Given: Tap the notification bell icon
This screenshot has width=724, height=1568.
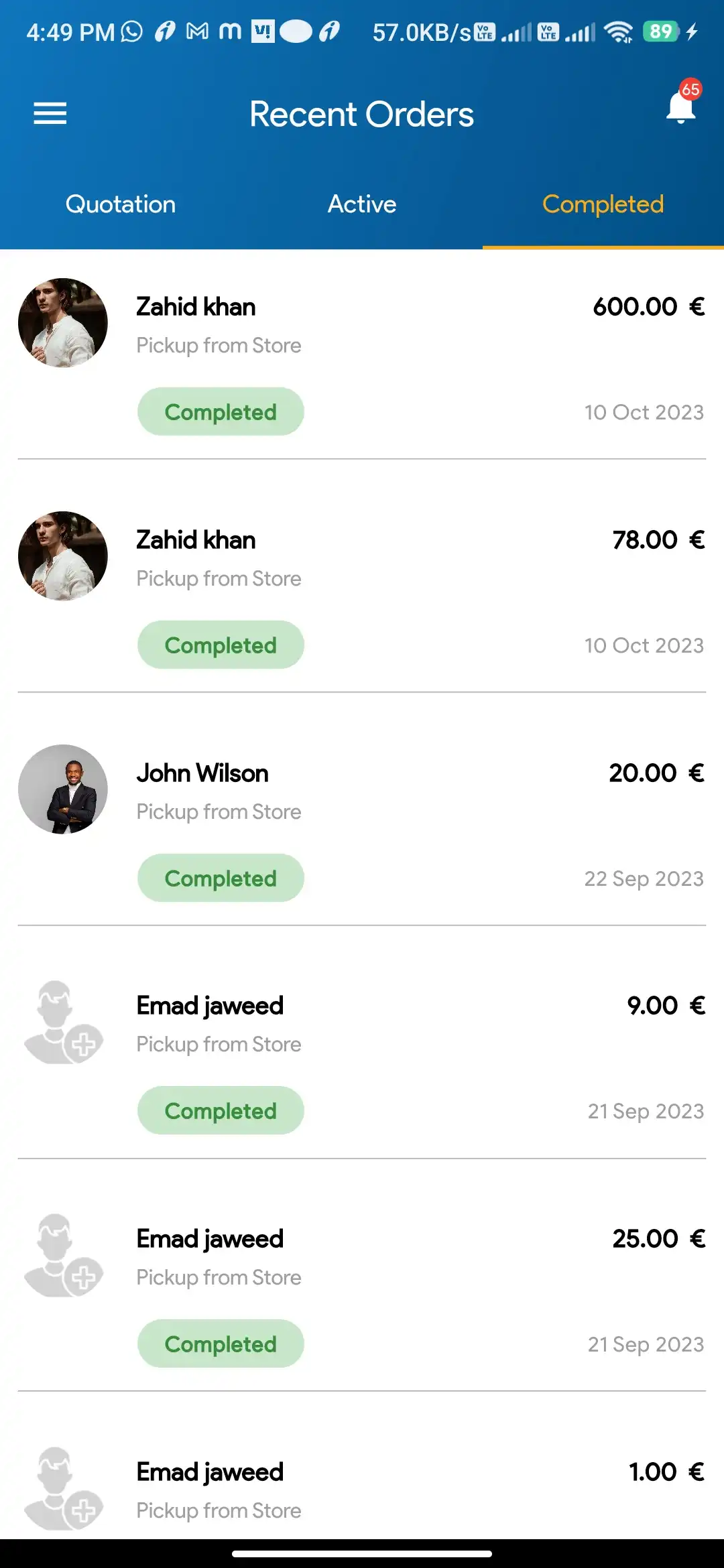Looking at the screenshot, I should [681, 108].
